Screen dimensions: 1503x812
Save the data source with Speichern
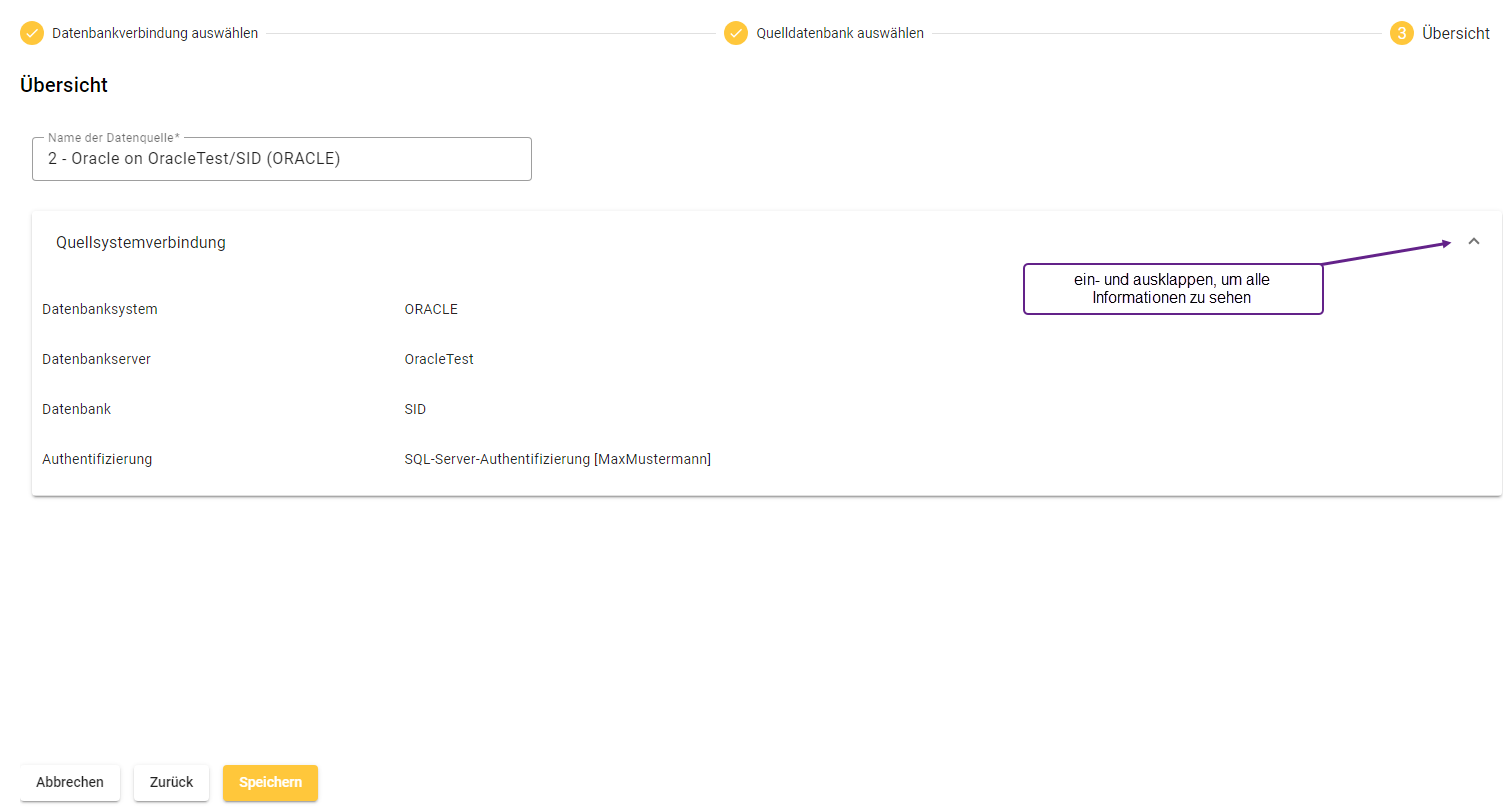[270, 782]
